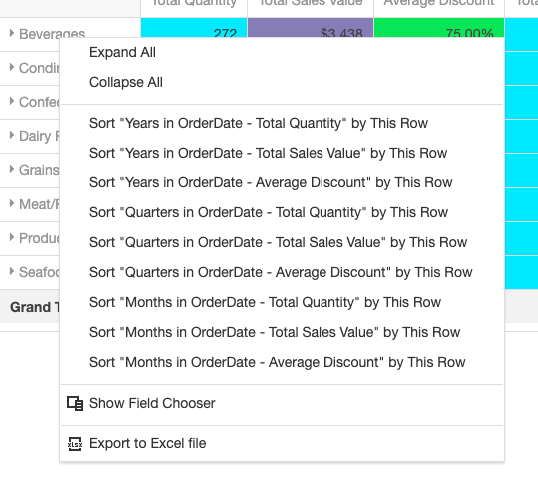This screenshot has width=538, height=495.
Task: Sort Years in OrderDate Average Discount
Action: click(x=282, y=182)
